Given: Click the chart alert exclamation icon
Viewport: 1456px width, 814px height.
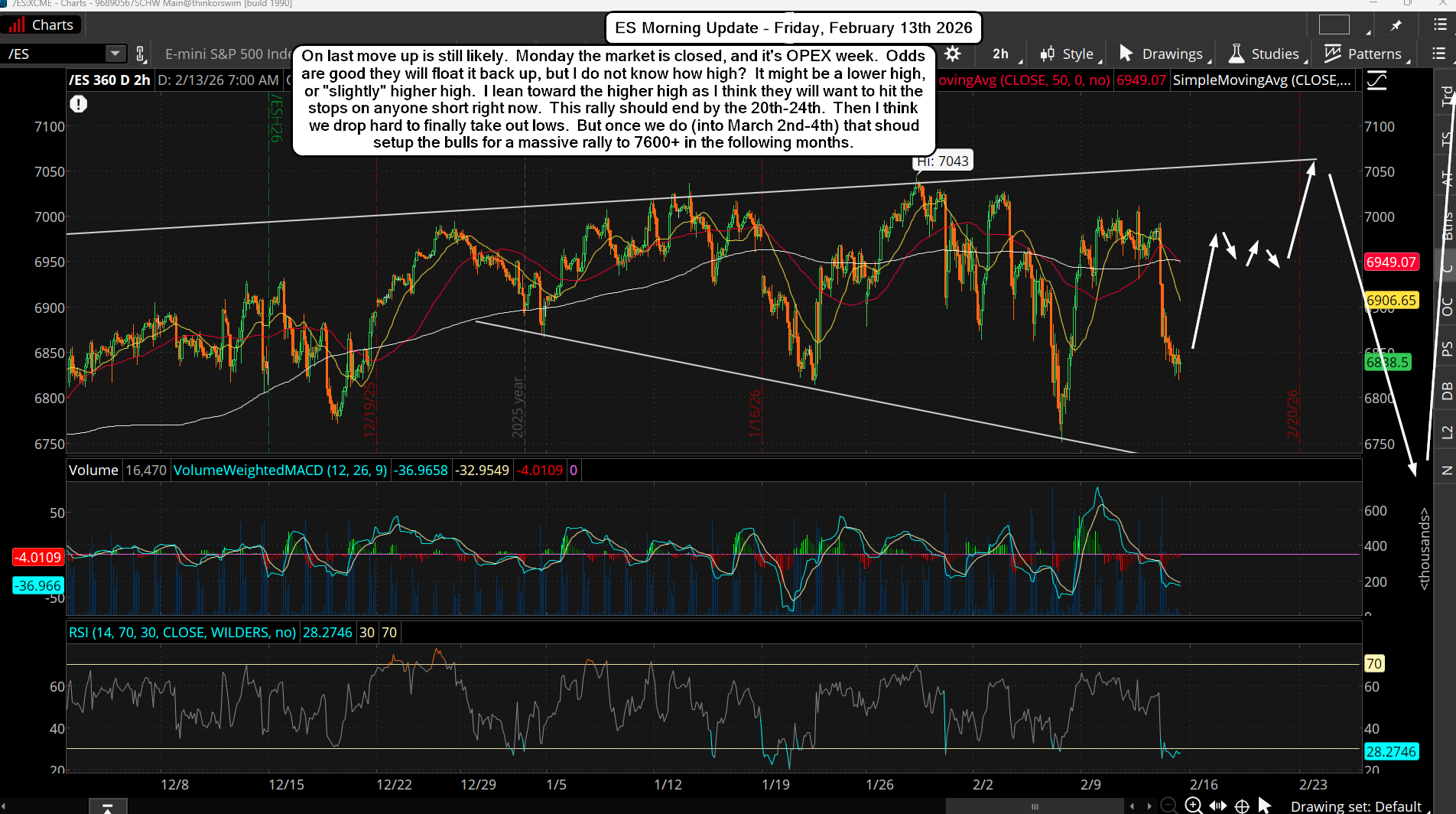Looking at the screenshot, I should [79, 104].
